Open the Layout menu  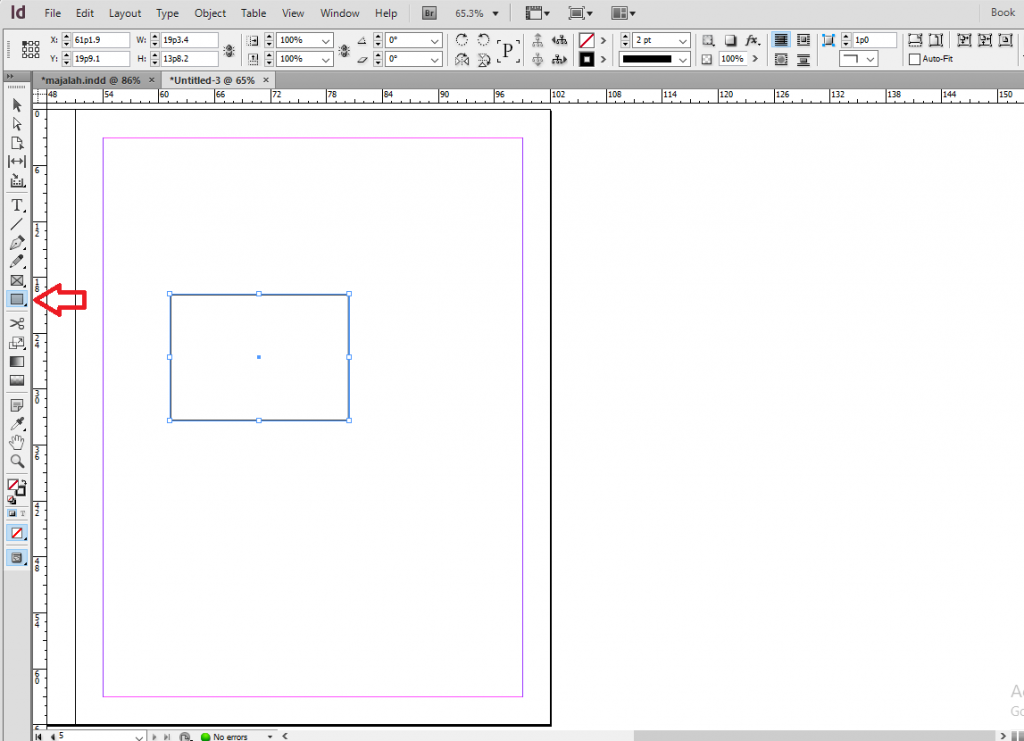[124, 13]
